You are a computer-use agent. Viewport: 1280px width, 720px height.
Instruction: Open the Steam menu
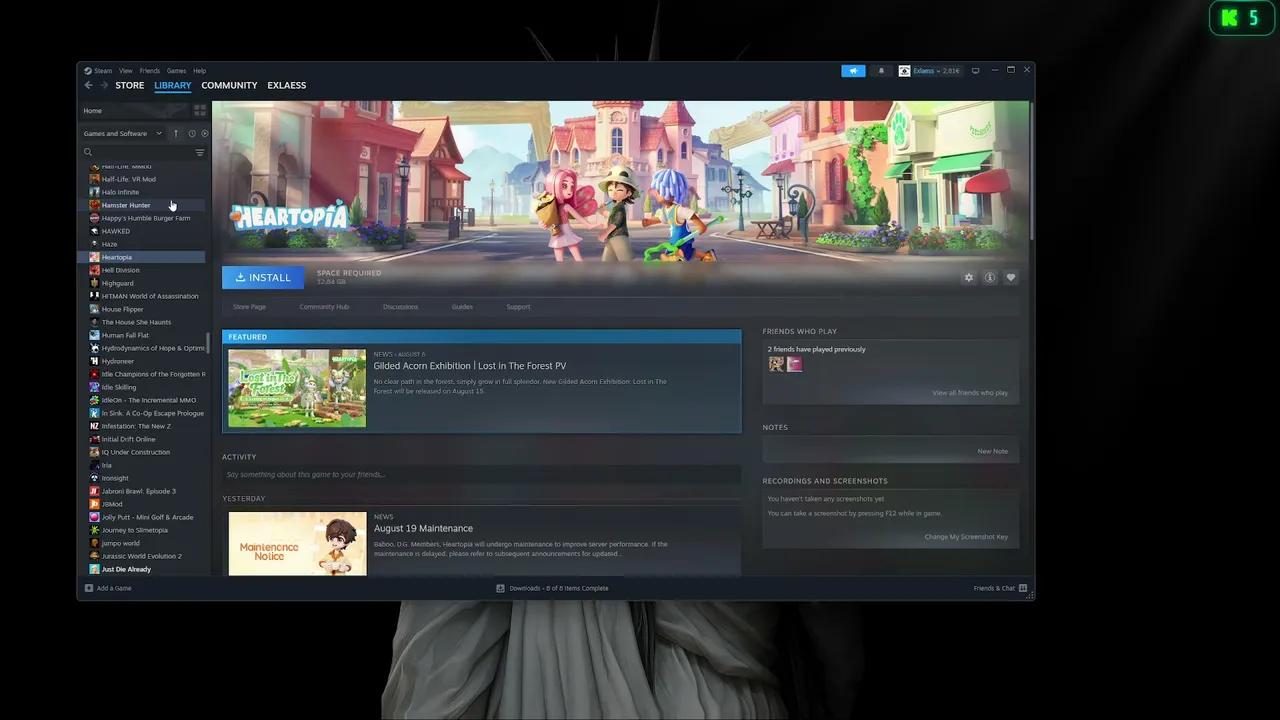(104, 71)
